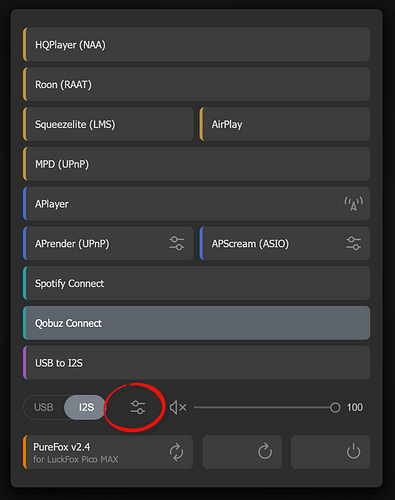Image resolution: width=395 pixels, height=500 pixels.
Task: Choose Squeezelite (LMS) player
Action: (x=108, y=124)
